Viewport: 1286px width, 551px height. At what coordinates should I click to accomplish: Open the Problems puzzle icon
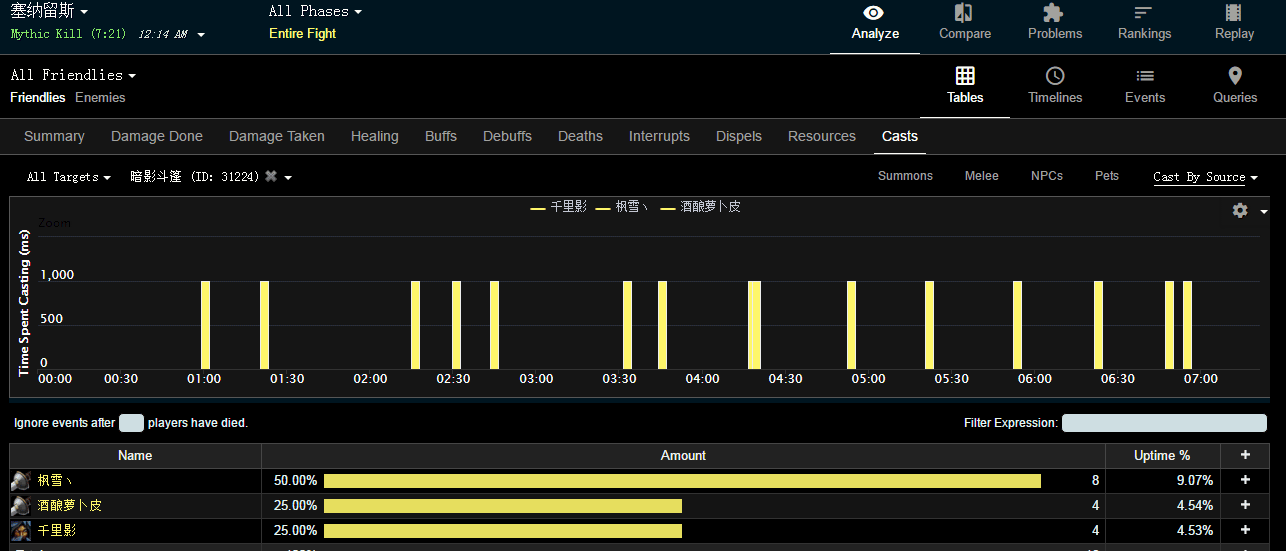click(x=1054, y=13)
